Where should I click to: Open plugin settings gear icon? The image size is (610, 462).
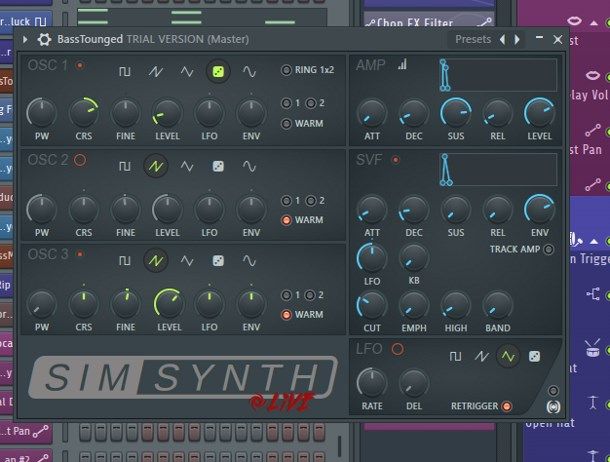pyautogui.click(x=44, y=39)
